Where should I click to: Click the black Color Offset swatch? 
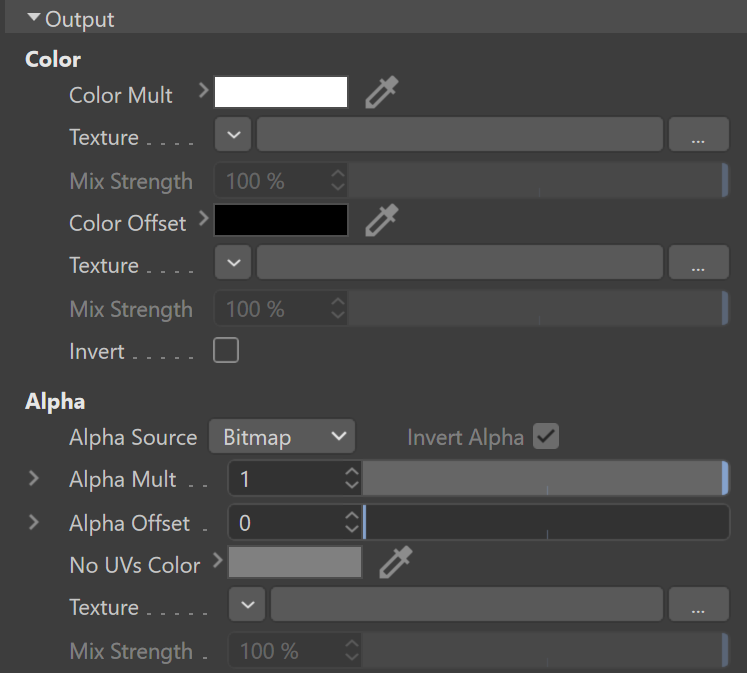281,220
